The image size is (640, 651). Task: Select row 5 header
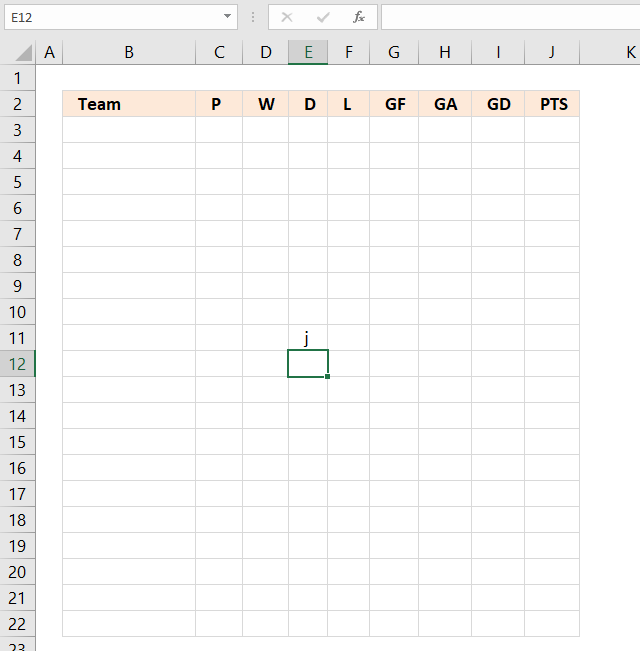click(17, 182)
